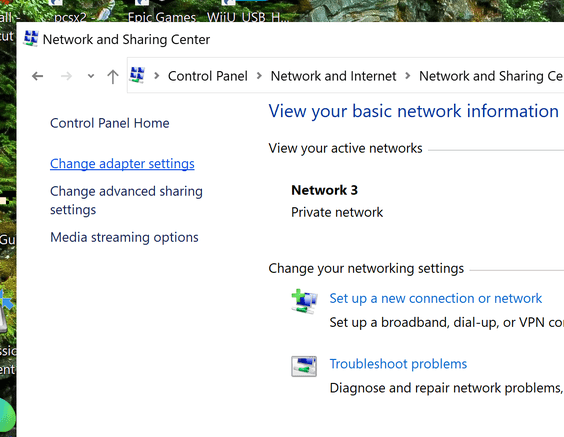Click the Troubleshoot problems icon
The image size is (564, 437).
point(304,366)
